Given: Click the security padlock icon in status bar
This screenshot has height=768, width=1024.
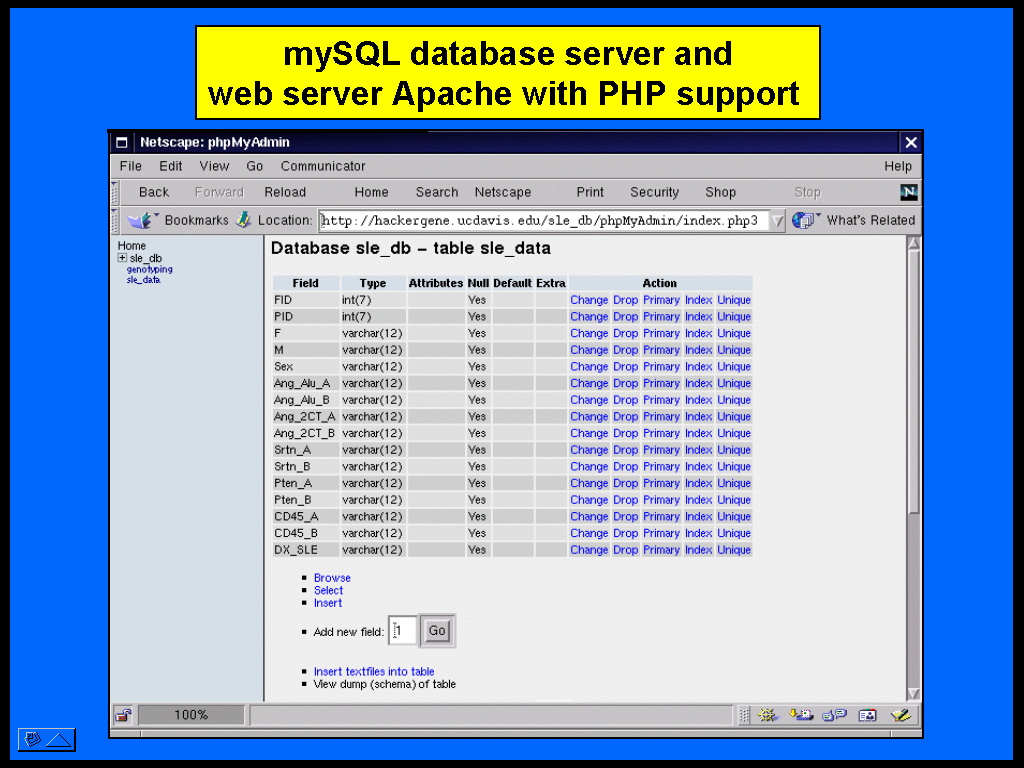Looking at the screenshot, I should pyautogui.click(x=123, y=715).
